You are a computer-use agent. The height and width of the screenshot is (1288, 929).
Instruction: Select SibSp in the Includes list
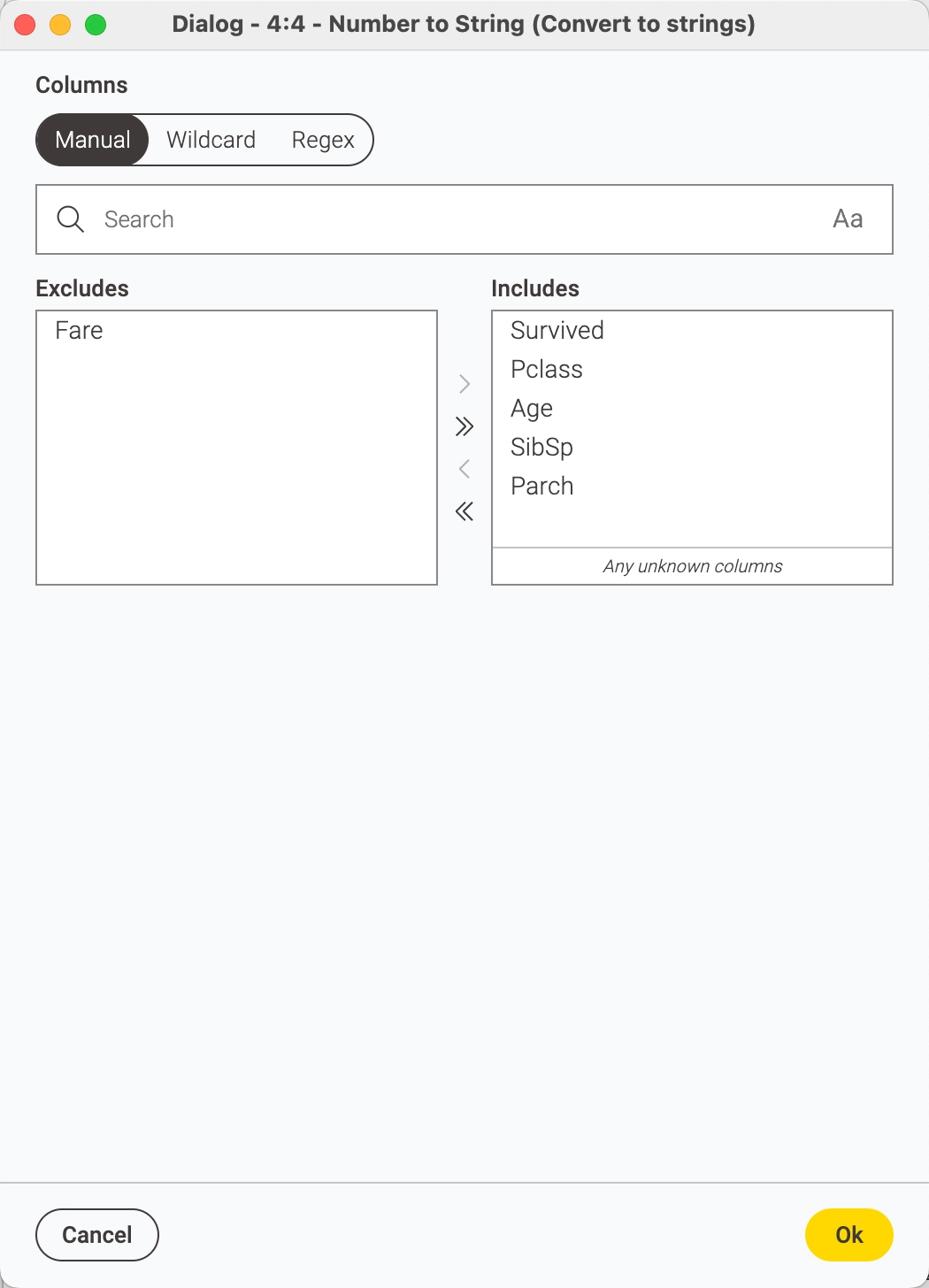541,448
